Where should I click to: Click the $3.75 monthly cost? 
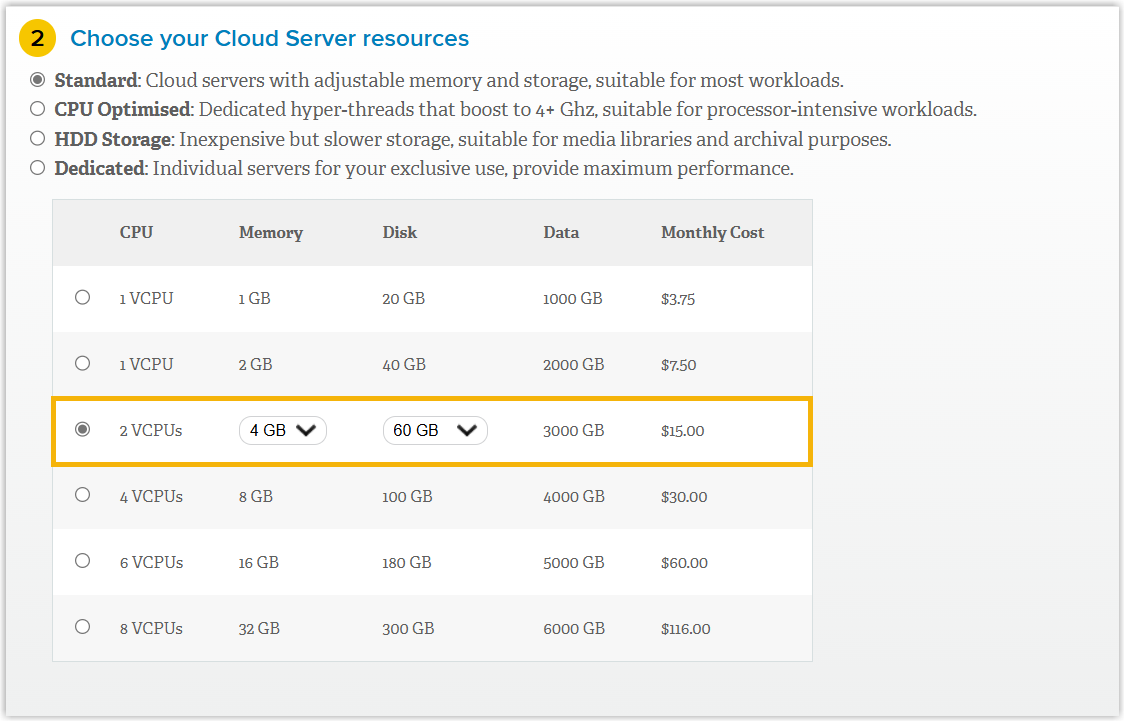coord(678,299)
